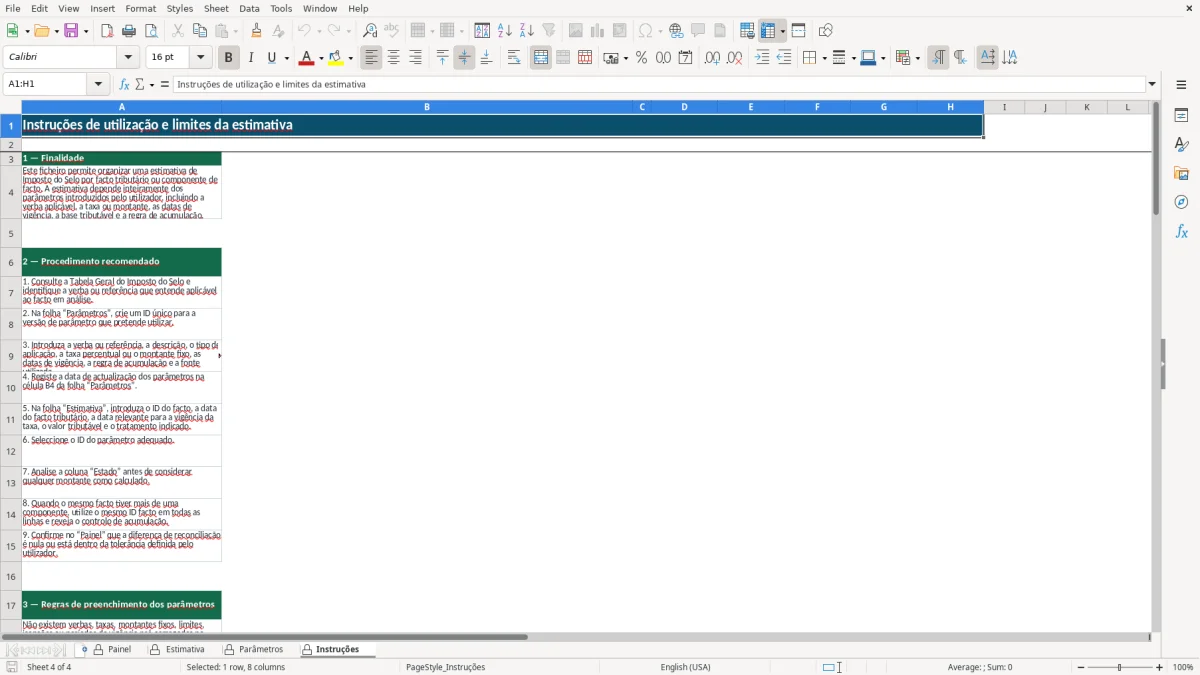Open sidebar Navigator compass icon
1200x675 pixels.
[1181, 202]
